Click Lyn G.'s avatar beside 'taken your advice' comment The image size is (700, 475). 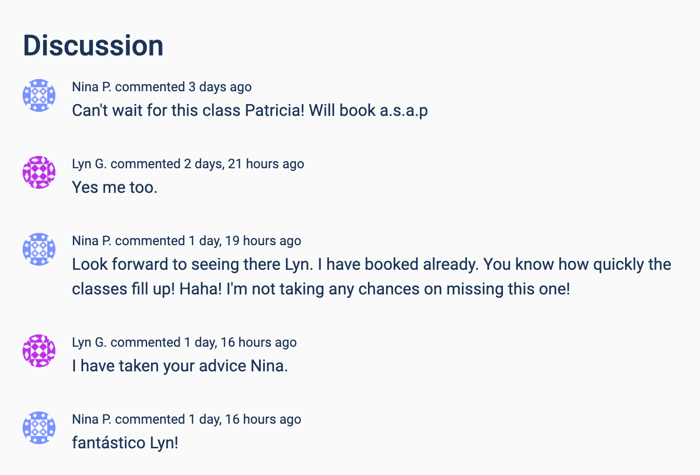[x=39, y=350]
